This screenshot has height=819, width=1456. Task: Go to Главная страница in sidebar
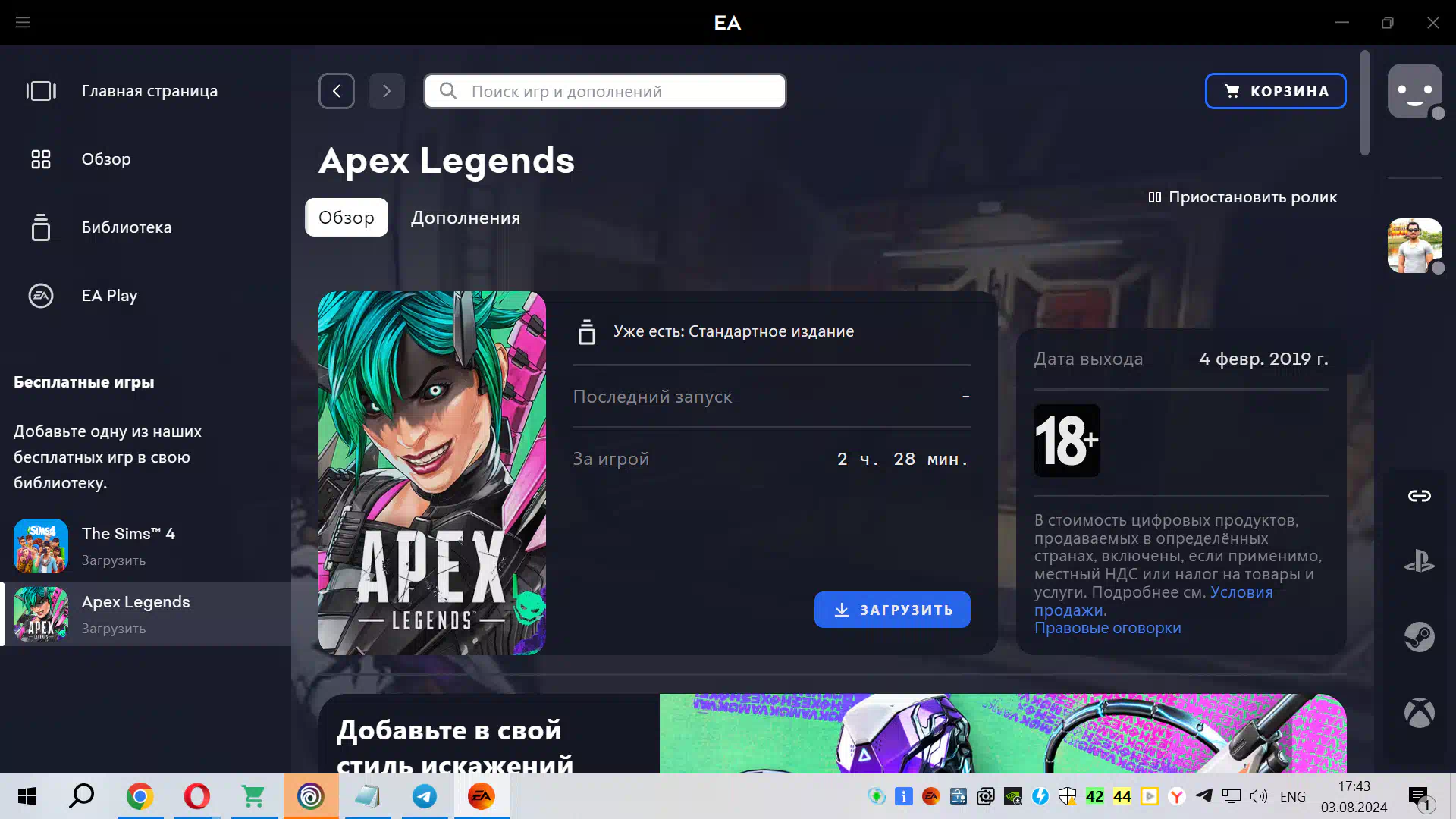(x=146, y=91)
